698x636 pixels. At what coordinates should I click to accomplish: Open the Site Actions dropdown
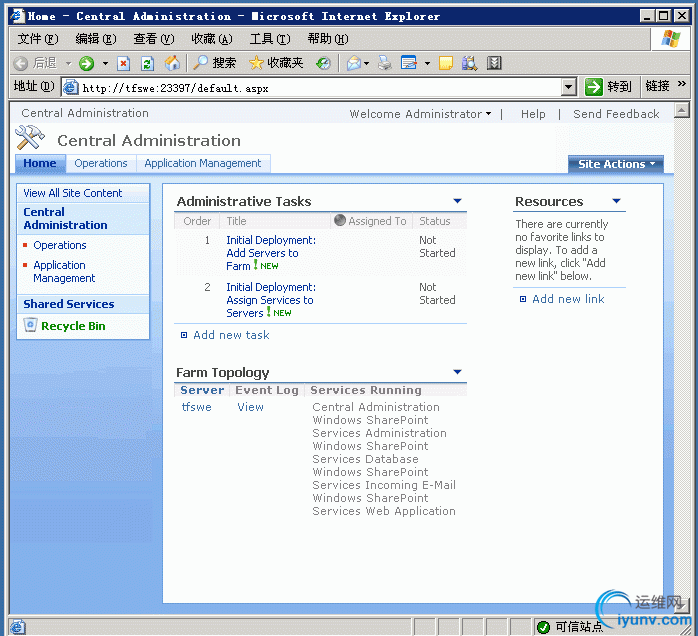616,164
